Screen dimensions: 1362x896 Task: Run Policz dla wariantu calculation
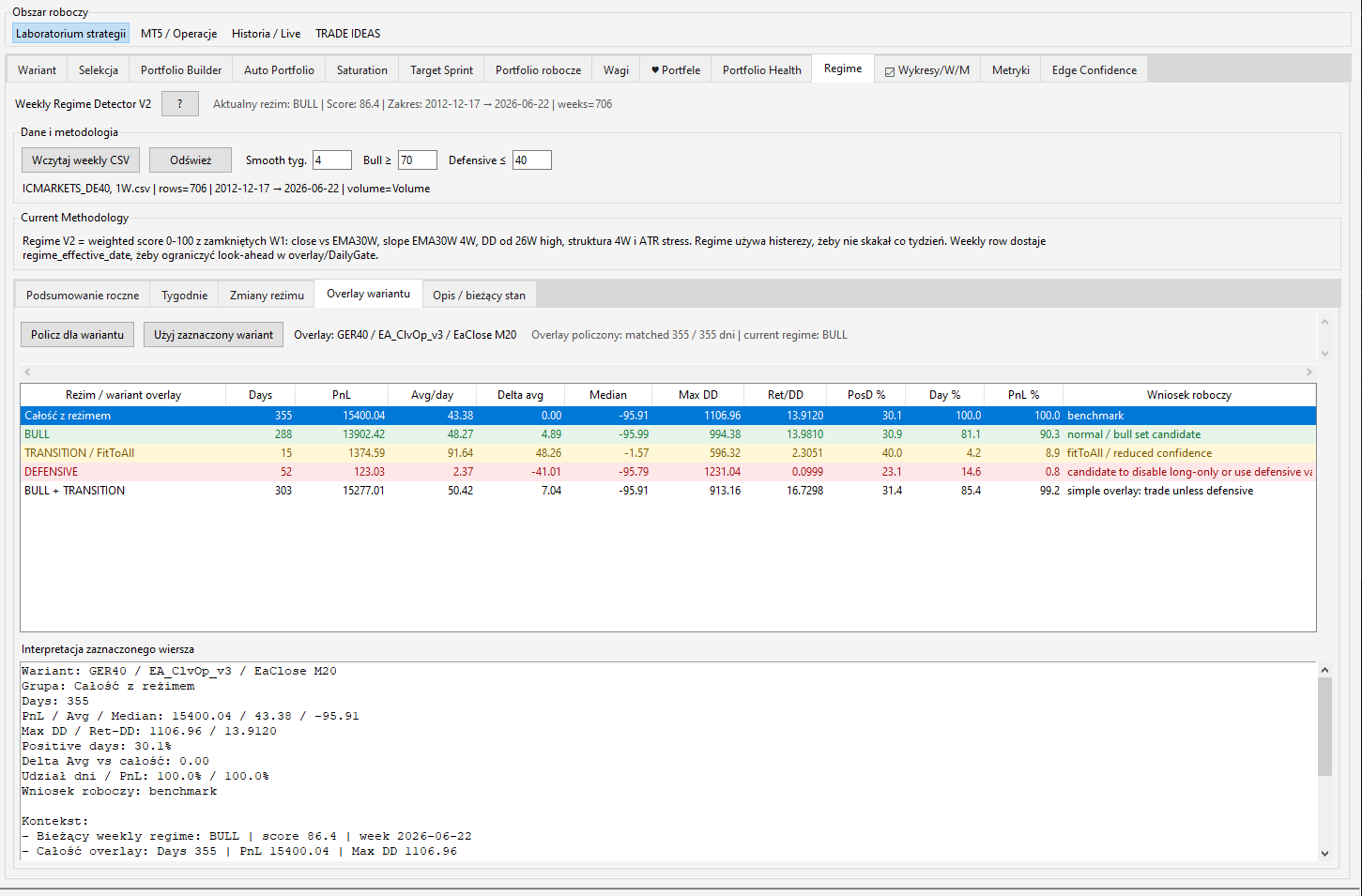pyautogui.click(x=77, y=335)
